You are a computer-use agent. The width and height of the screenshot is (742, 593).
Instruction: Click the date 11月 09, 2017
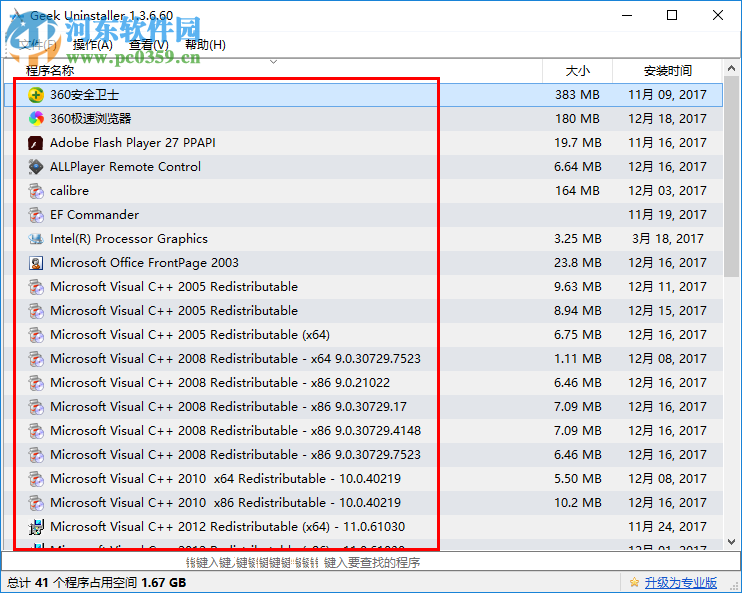tap(667, 95)
